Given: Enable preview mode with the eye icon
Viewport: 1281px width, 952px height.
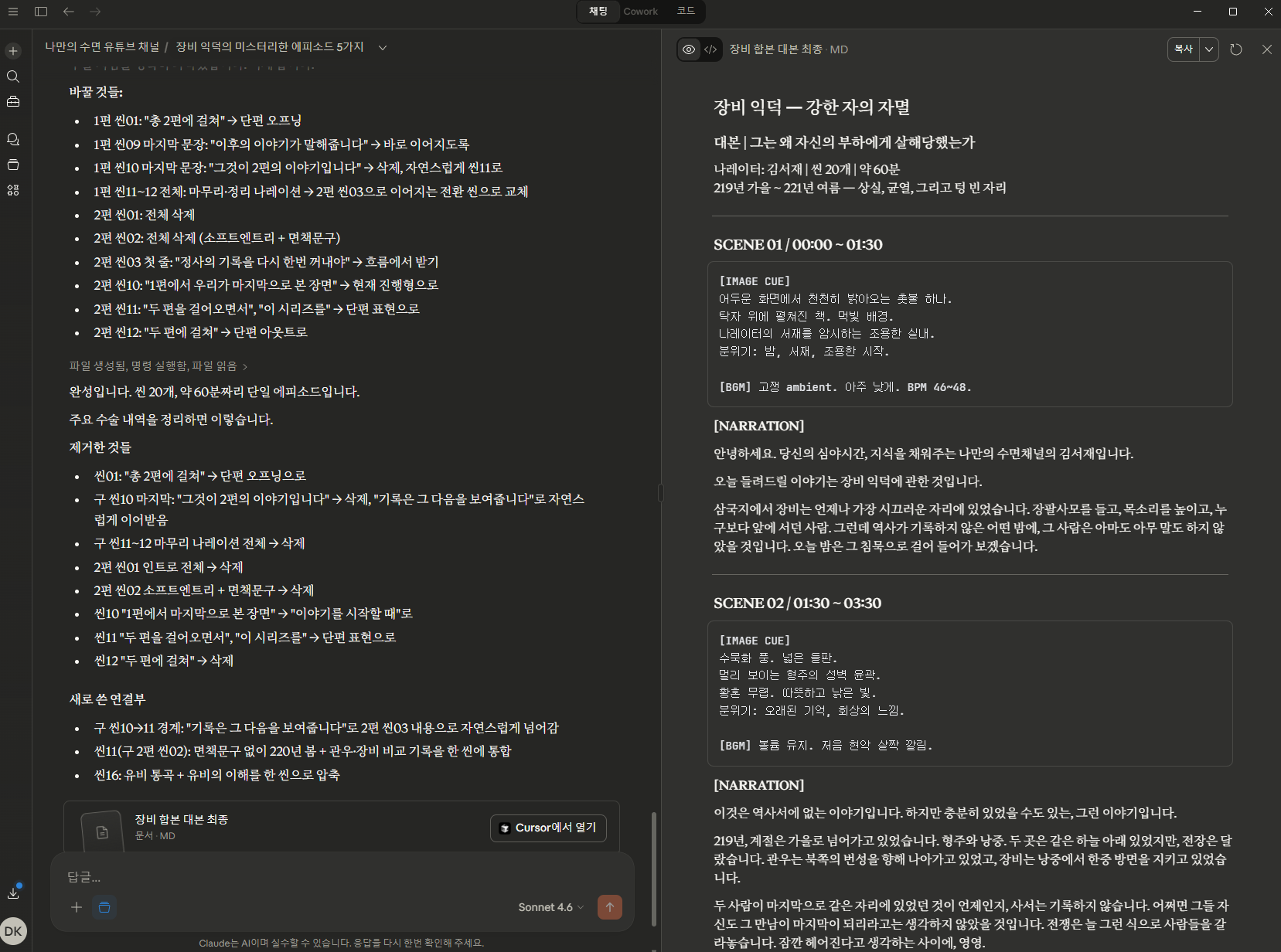Looking at the screenshot, I should (689, 49).
